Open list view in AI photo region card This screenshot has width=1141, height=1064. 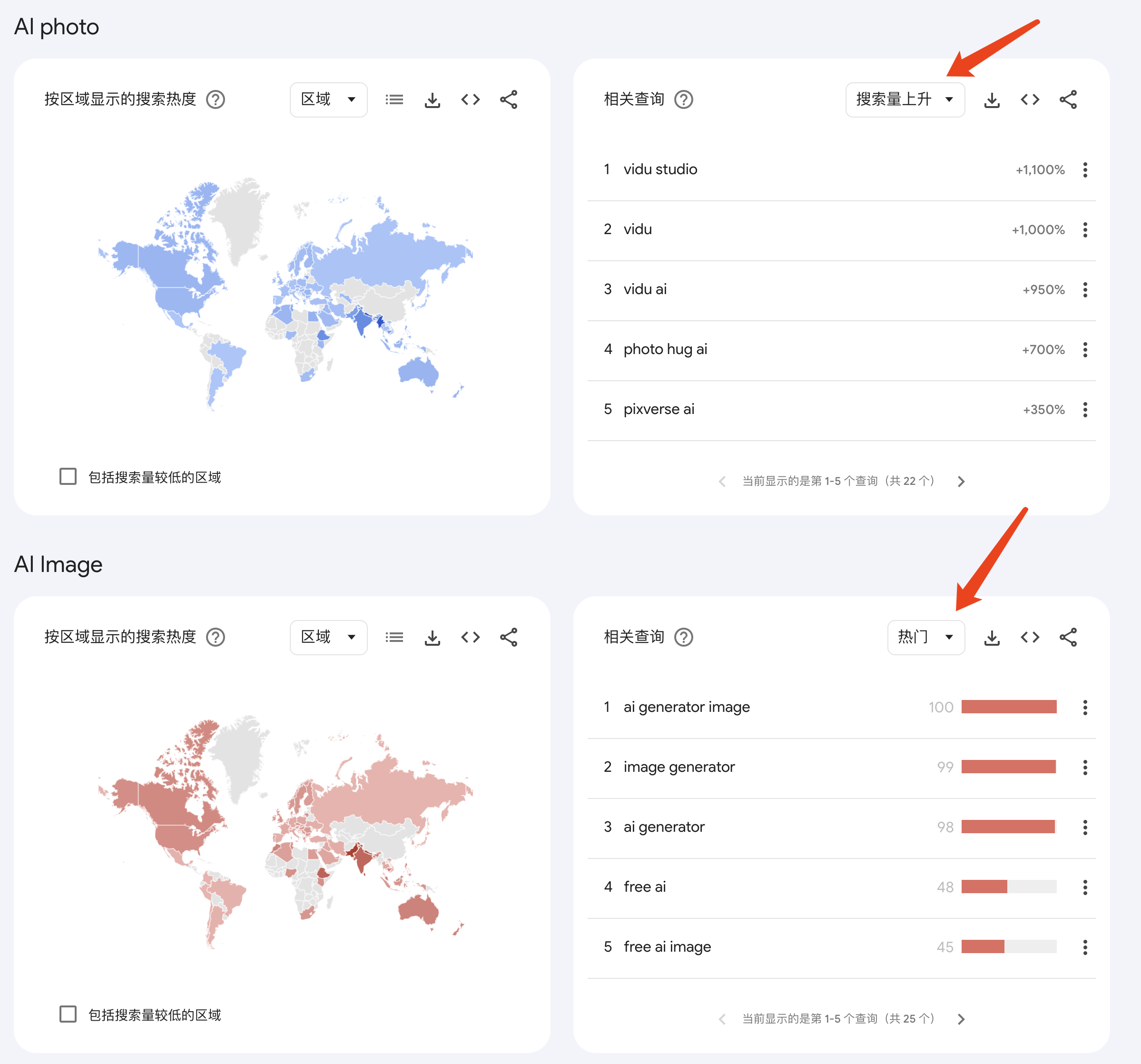(x=394, y=100)
